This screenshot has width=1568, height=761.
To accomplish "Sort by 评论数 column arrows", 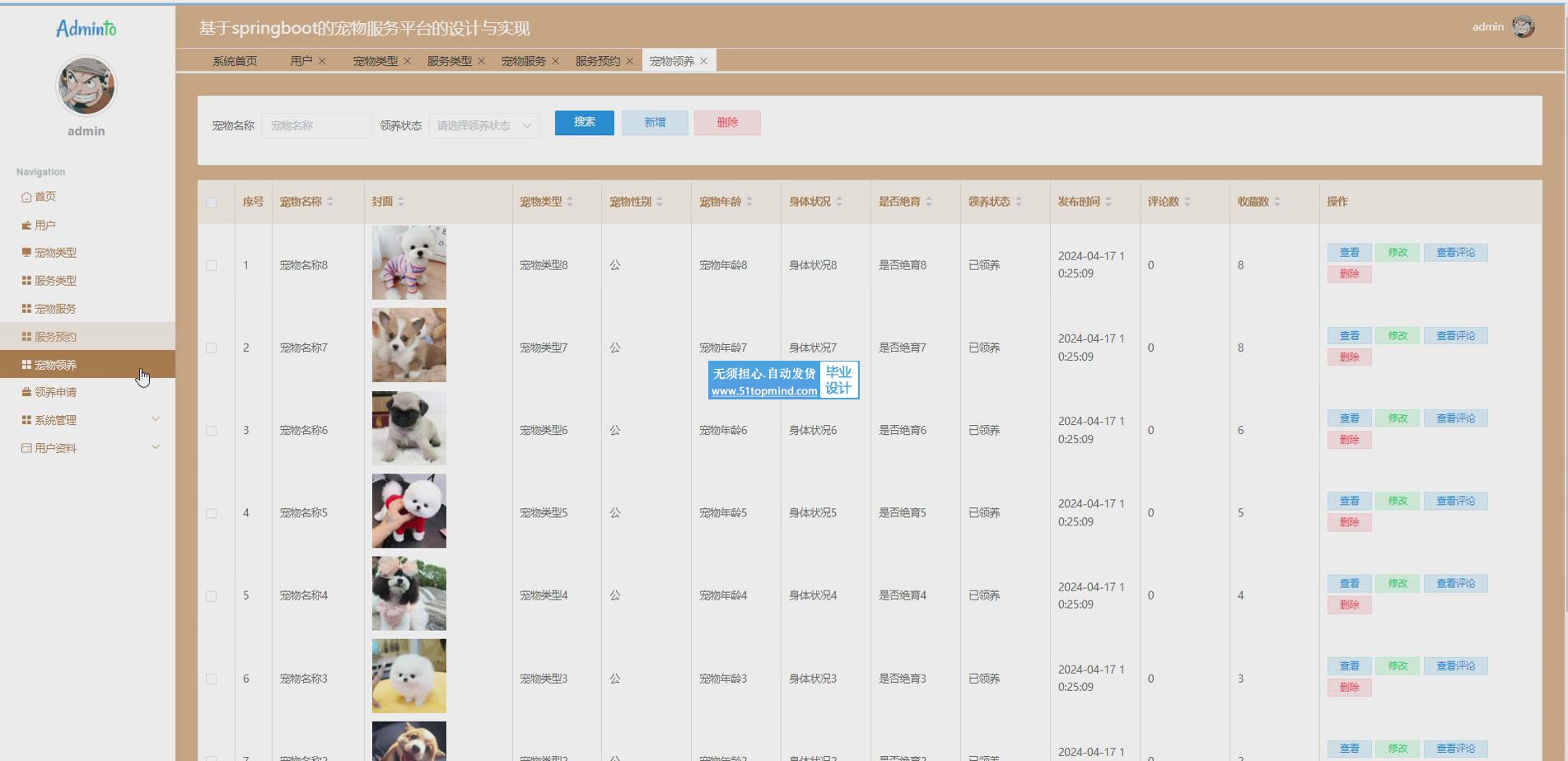I will click(x=1188, y=202).
